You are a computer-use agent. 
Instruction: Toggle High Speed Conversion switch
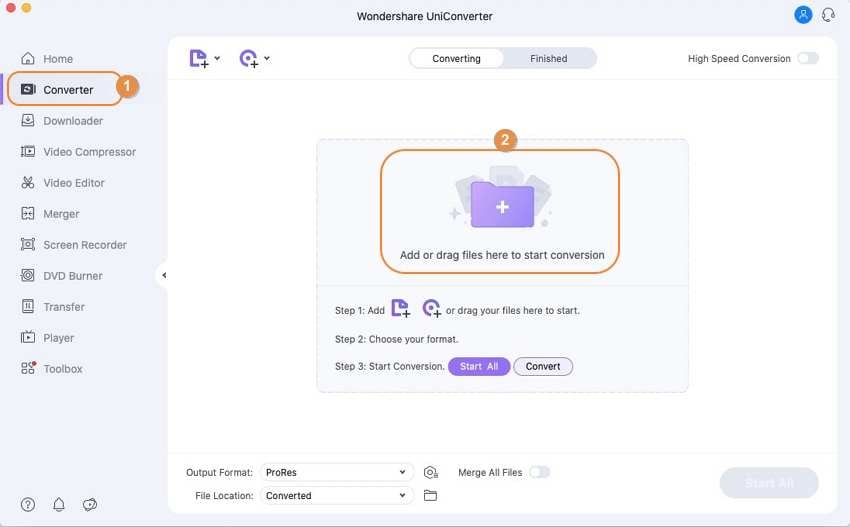pyautogui.click(x=808, y=58)
